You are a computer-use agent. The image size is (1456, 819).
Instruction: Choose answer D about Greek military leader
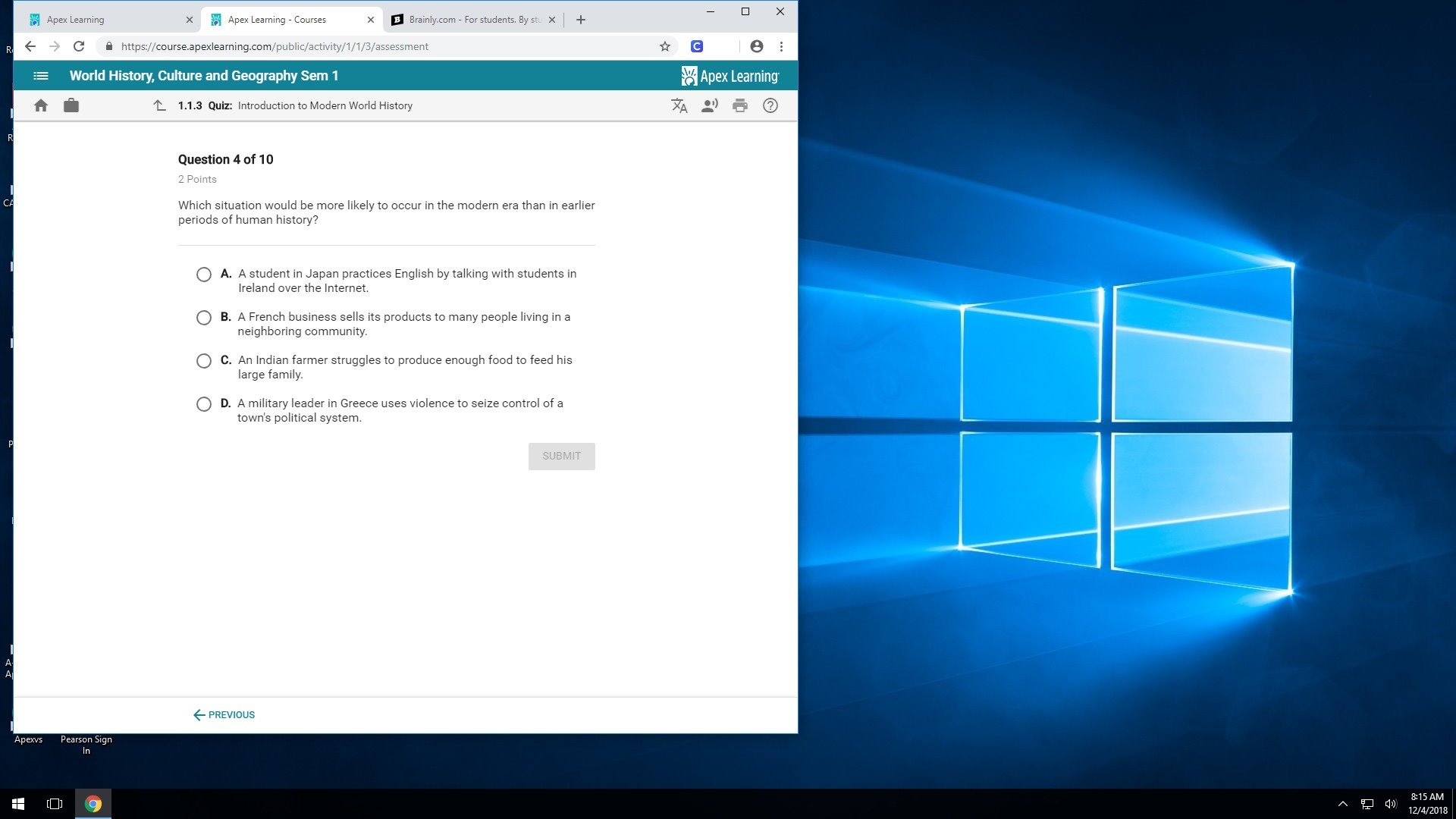click(x=204, y=404)
